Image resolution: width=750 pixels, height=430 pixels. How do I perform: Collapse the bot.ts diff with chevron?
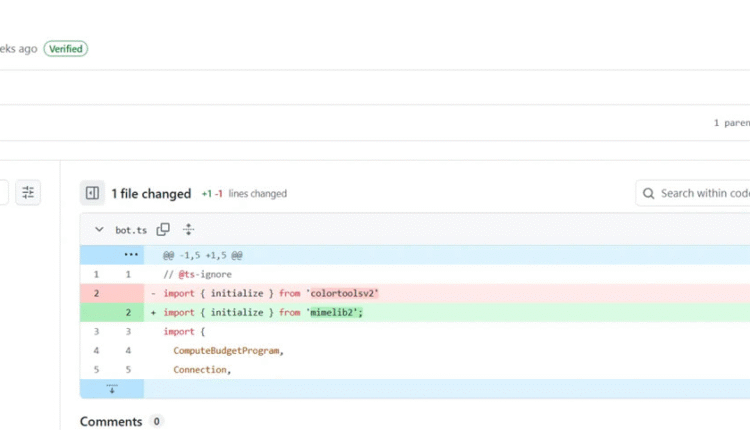click(99, 230)
